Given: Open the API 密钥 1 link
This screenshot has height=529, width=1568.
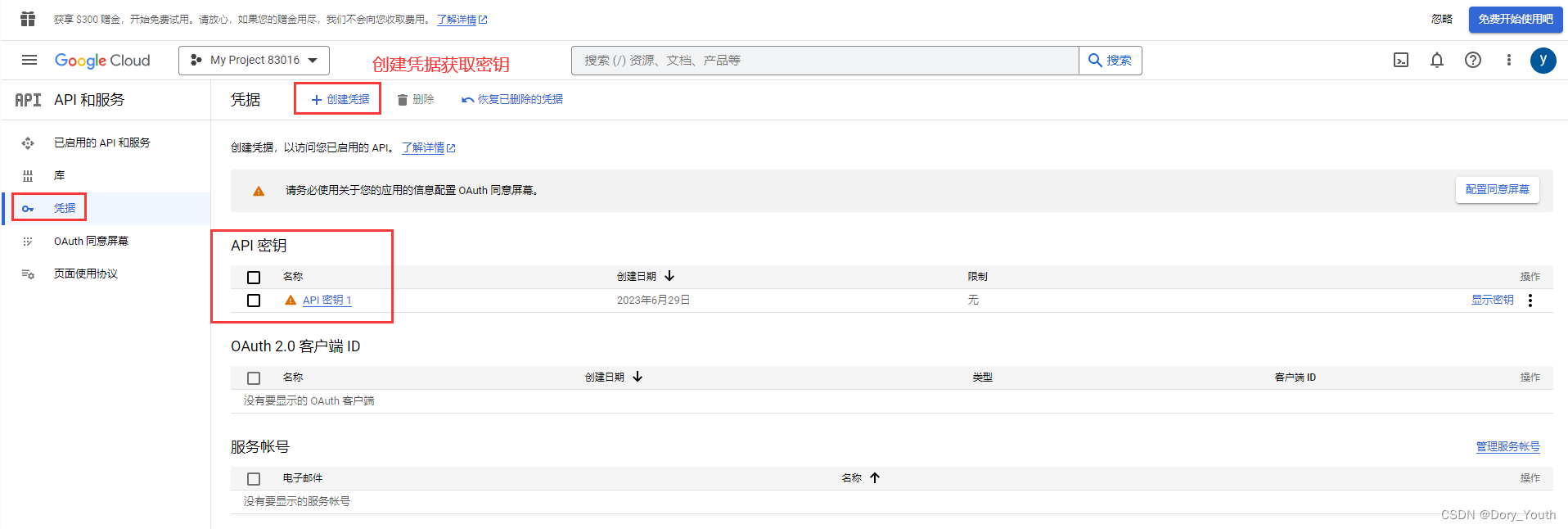Looking at the screenshot, I should (327, 301).
